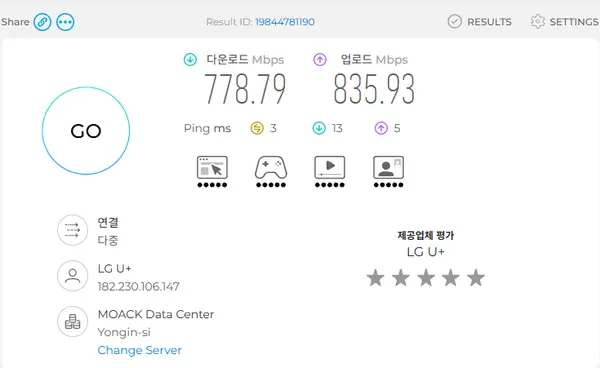
Task: Click the upload ping icon showing 5
Action: click(x=381, y=128)
